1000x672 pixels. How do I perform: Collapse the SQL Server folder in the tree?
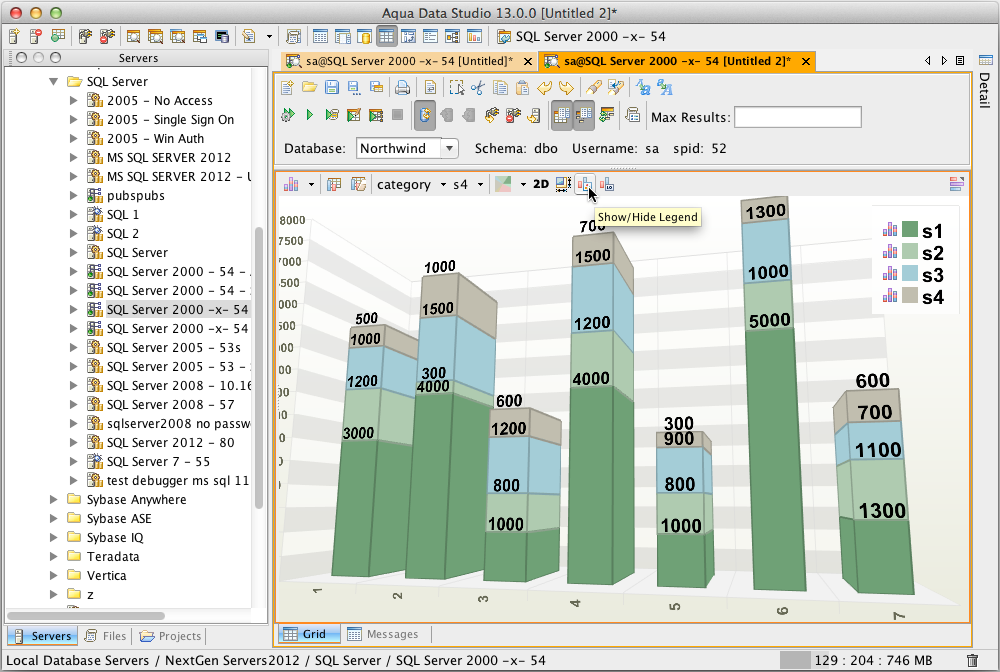point(54,82)
